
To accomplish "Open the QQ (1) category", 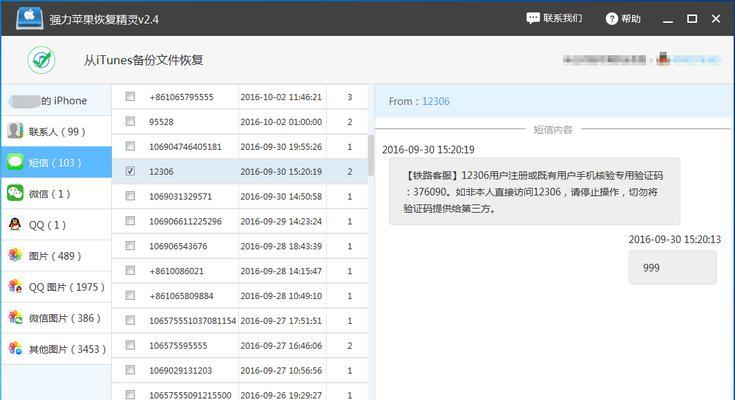I will [x=56, y=224].
